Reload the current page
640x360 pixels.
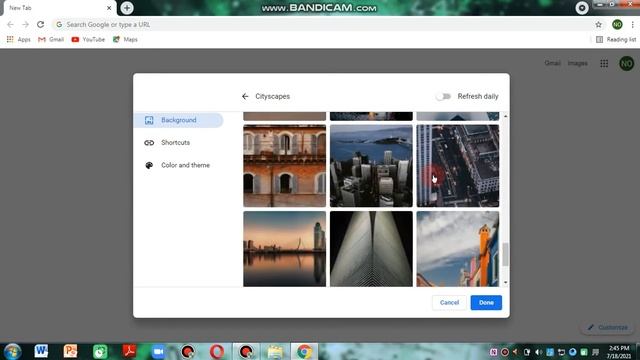point(40,24)
